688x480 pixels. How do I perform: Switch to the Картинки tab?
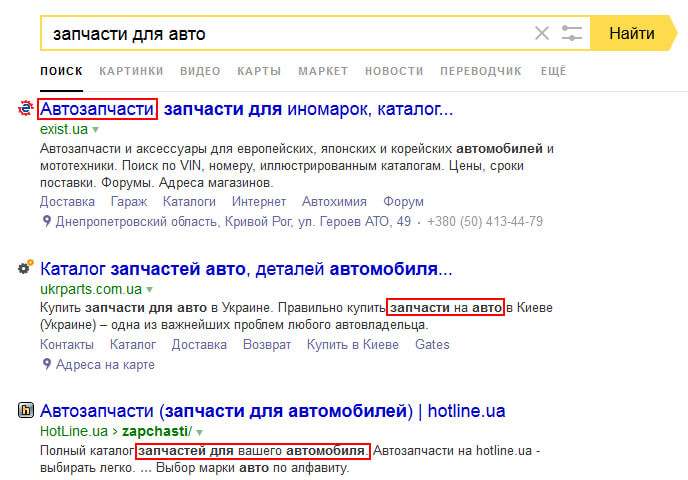click(x=131, y=71)
